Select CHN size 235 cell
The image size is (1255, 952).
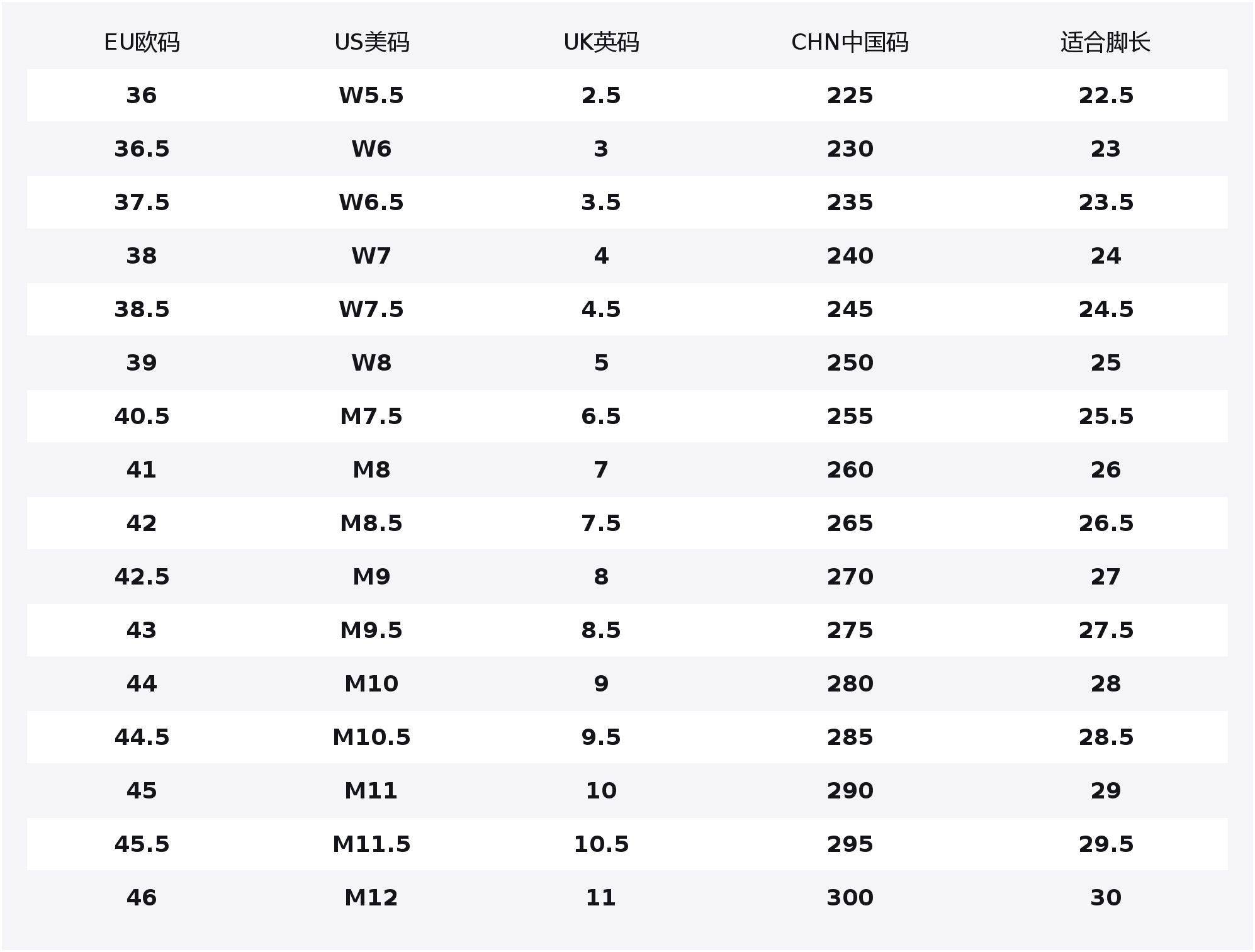[x=850, y=203]
